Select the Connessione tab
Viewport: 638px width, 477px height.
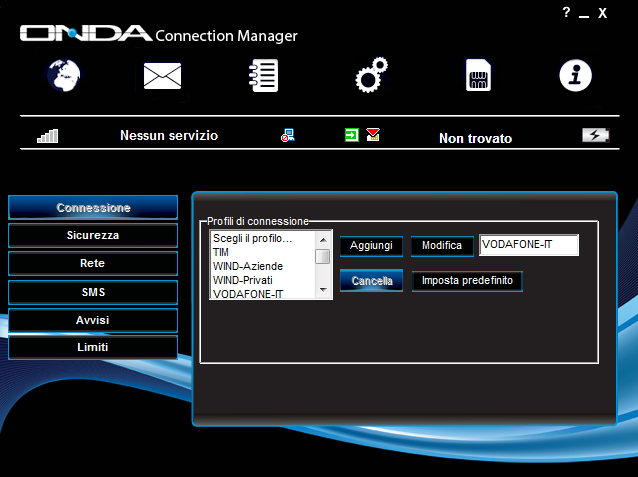(93, 208)
